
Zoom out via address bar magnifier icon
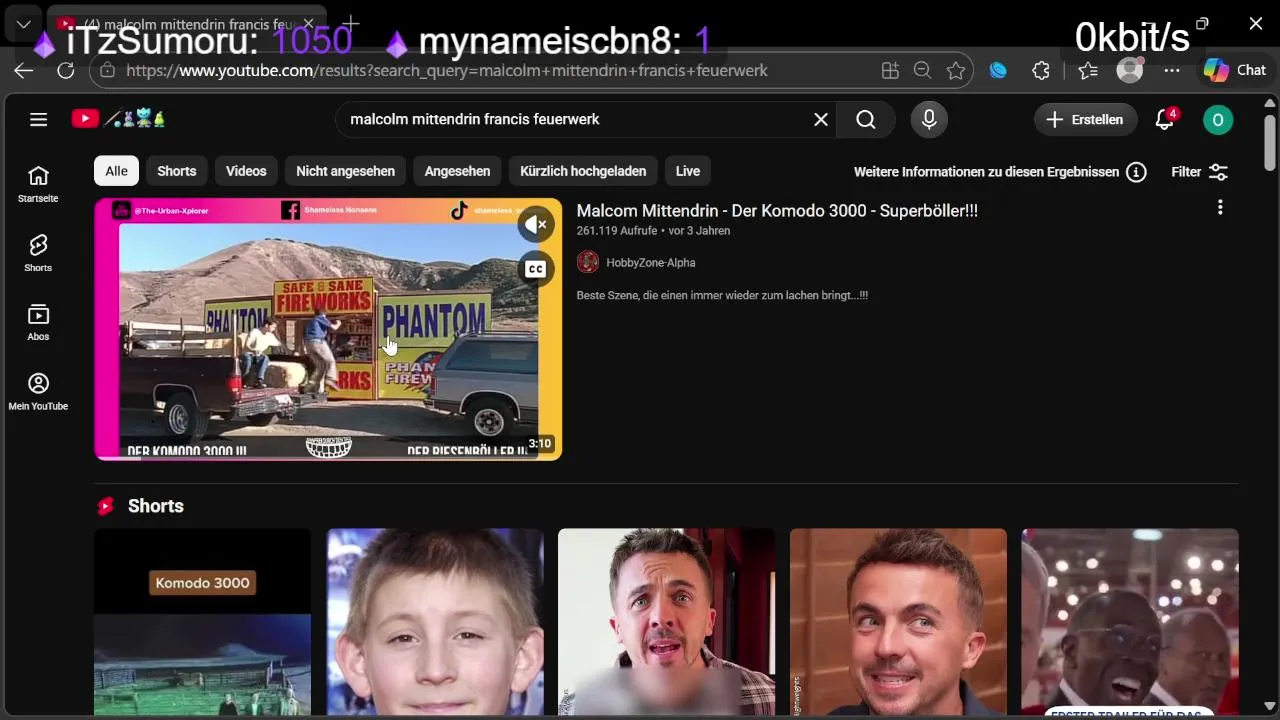coord(922,71)
